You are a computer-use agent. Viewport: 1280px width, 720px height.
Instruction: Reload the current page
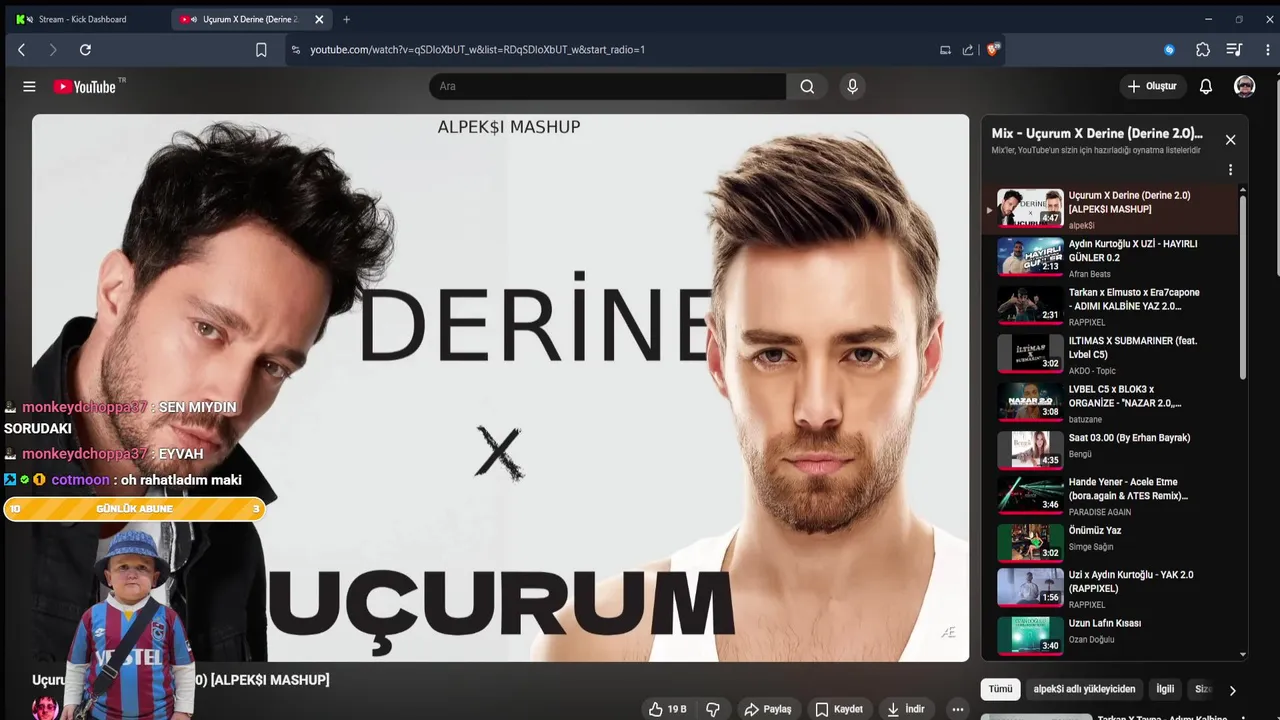tap(85, 49)
